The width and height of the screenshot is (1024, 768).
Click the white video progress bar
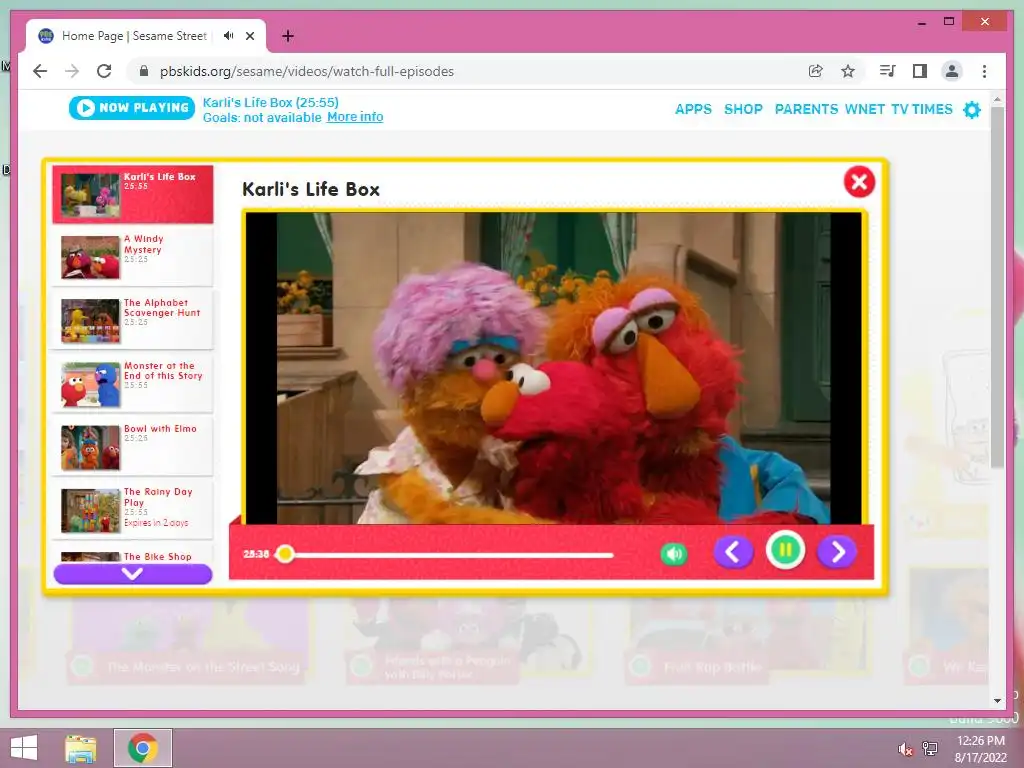pyautogui.click(x=447, y=555)
